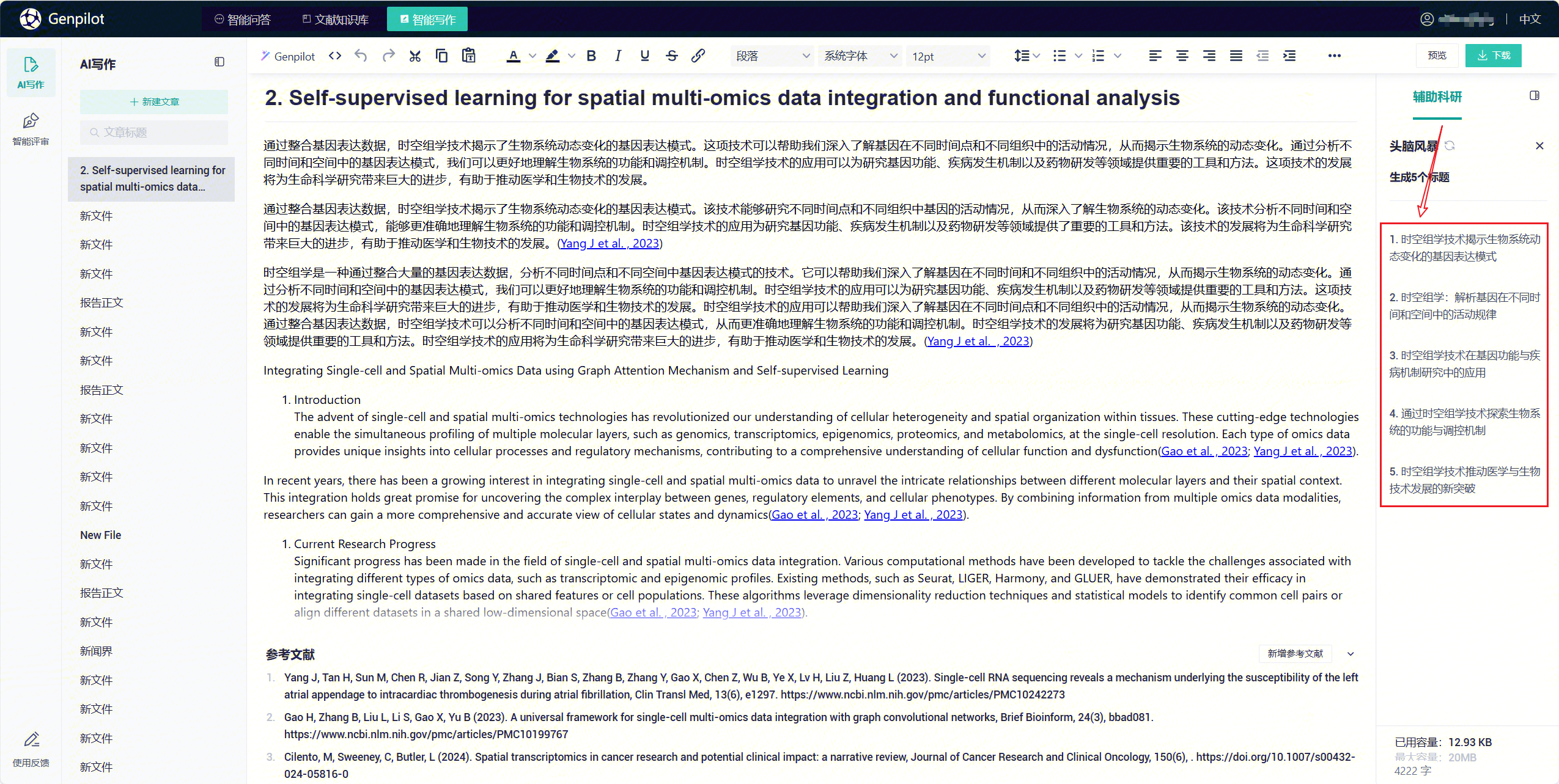The image size is (1559, 784).
Task: Open the source code view icon
Action: click(x=334, y=56)
